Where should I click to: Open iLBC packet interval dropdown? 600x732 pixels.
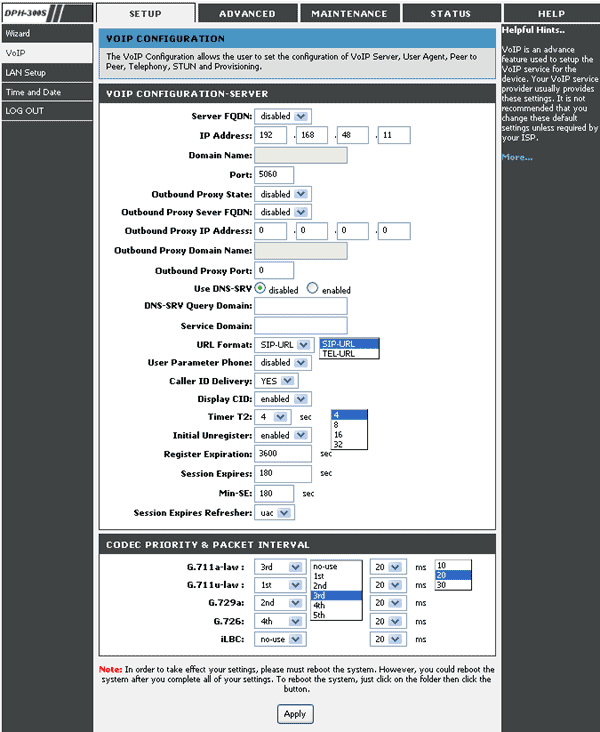tap(388, 639)
